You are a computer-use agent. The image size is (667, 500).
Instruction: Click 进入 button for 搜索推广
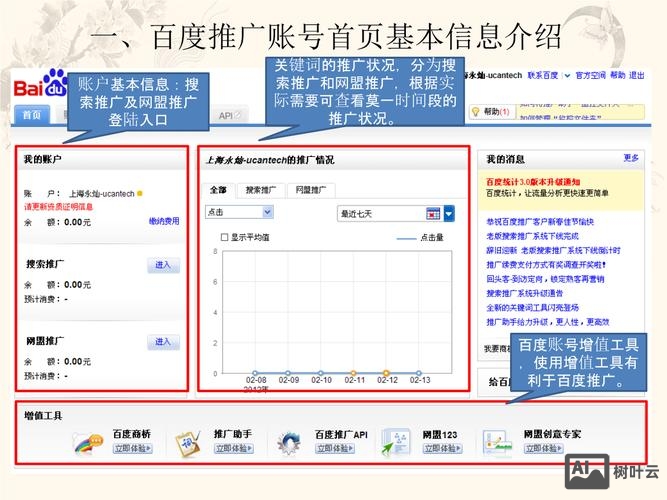163,265
